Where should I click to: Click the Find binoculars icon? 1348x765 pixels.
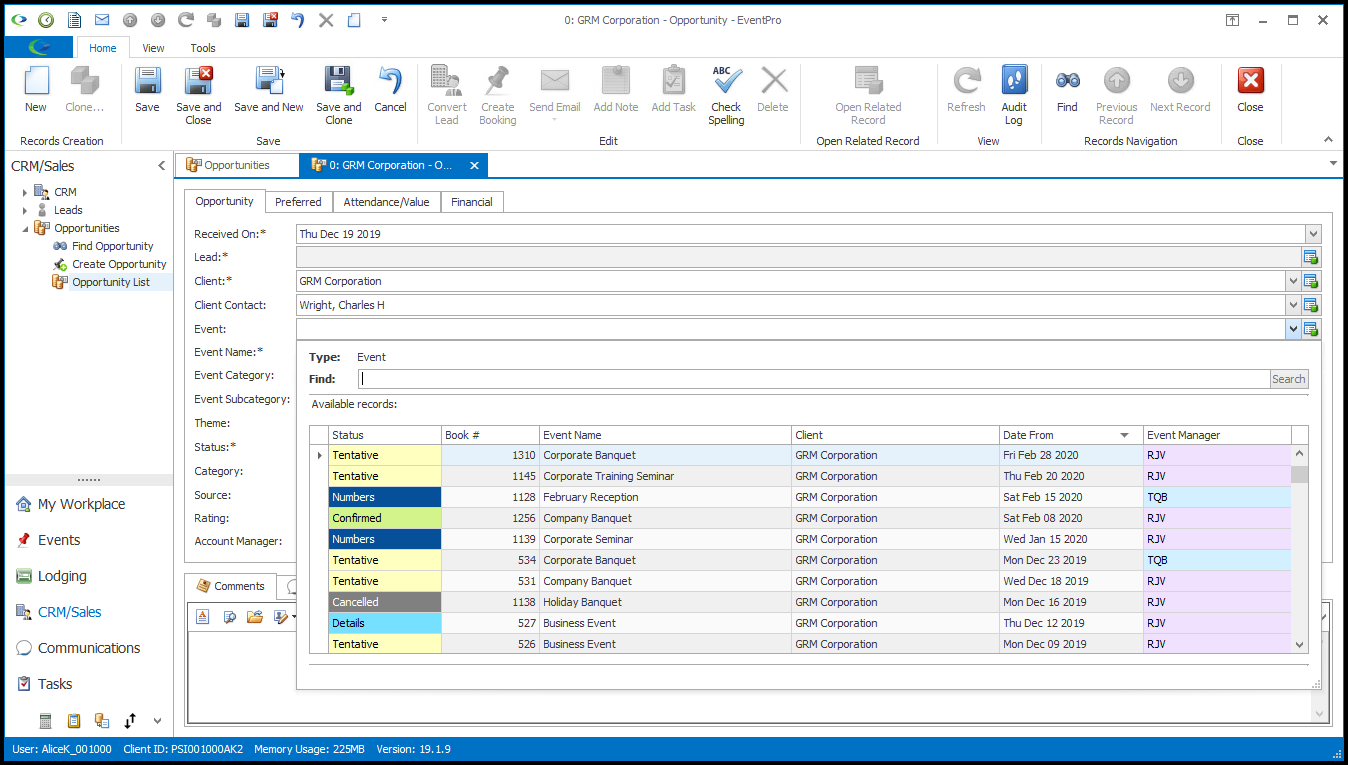tap(1067, 82)
